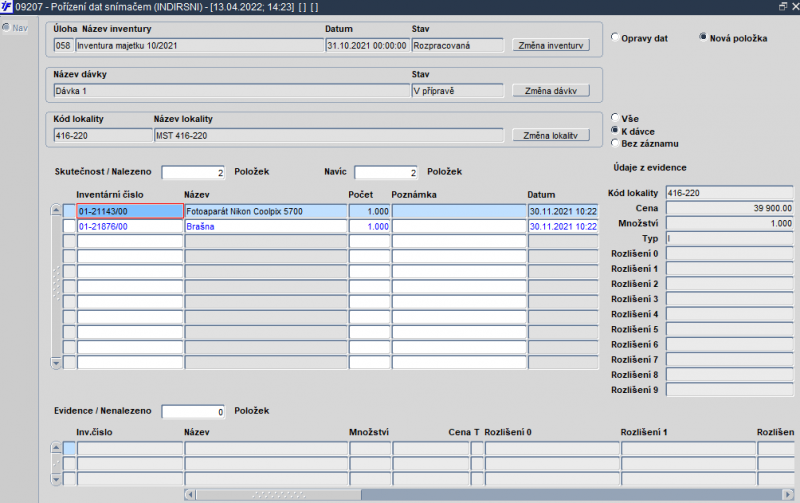The height and width of the screenshot is (503, 800).
Task: Click the Skutečnost / Nalezeno count field
Action: (x=193, y=172)
